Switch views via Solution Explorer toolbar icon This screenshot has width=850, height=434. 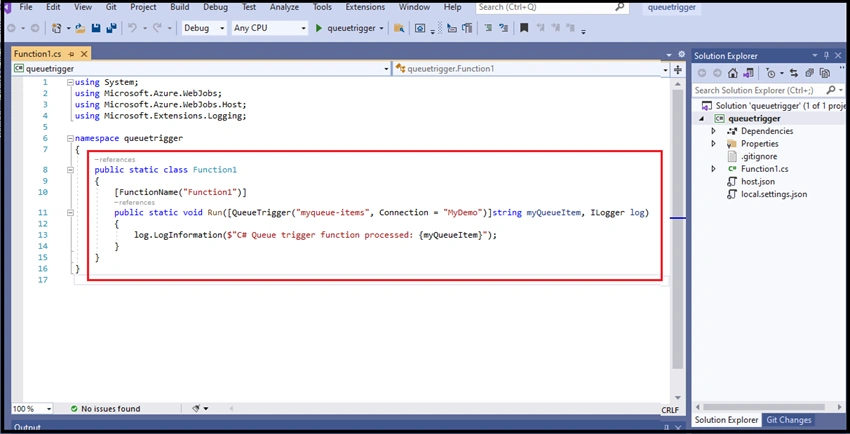pyautogui.click(x=749, y=73)
